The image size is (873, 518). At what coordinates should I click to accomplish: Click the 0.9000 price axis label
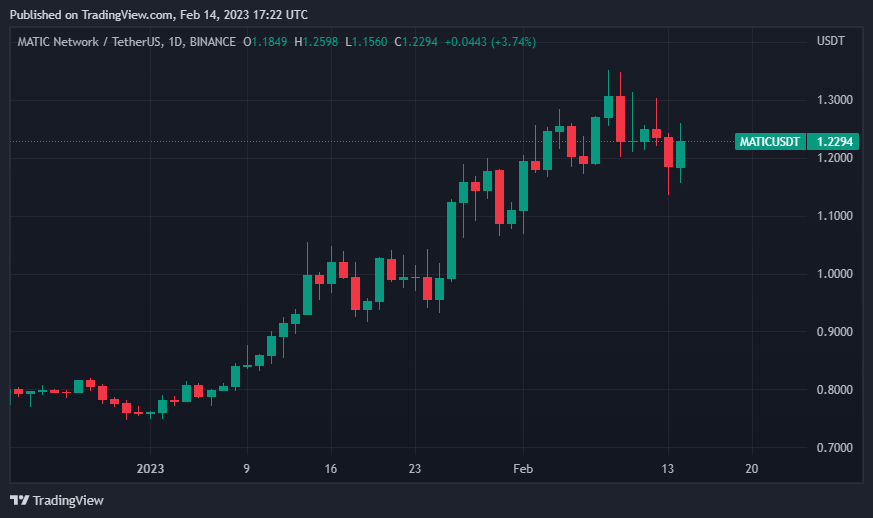pos(835,331)
